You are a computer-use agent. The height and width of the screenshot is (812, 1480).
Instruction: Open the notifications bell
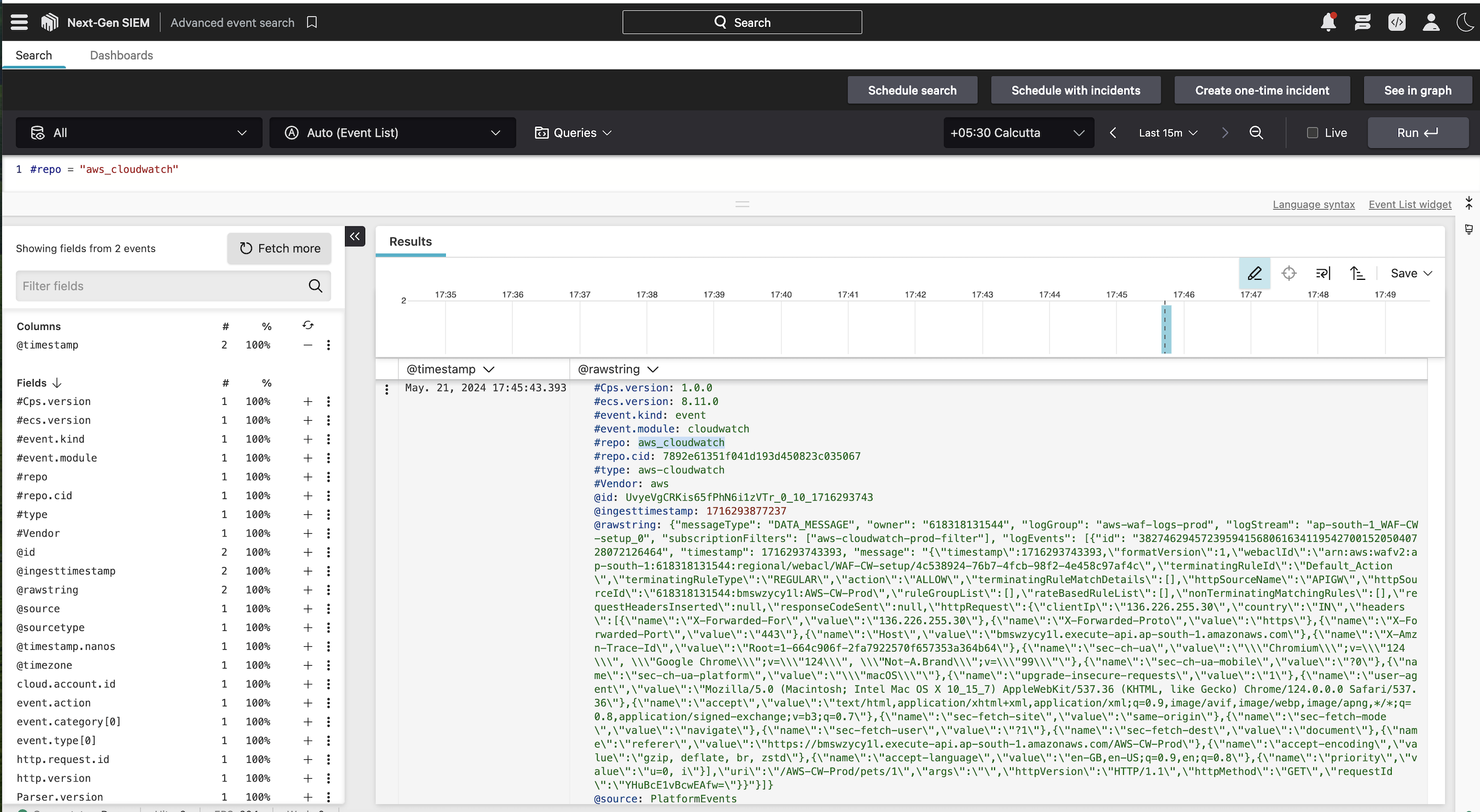(x=1328, y=22)
